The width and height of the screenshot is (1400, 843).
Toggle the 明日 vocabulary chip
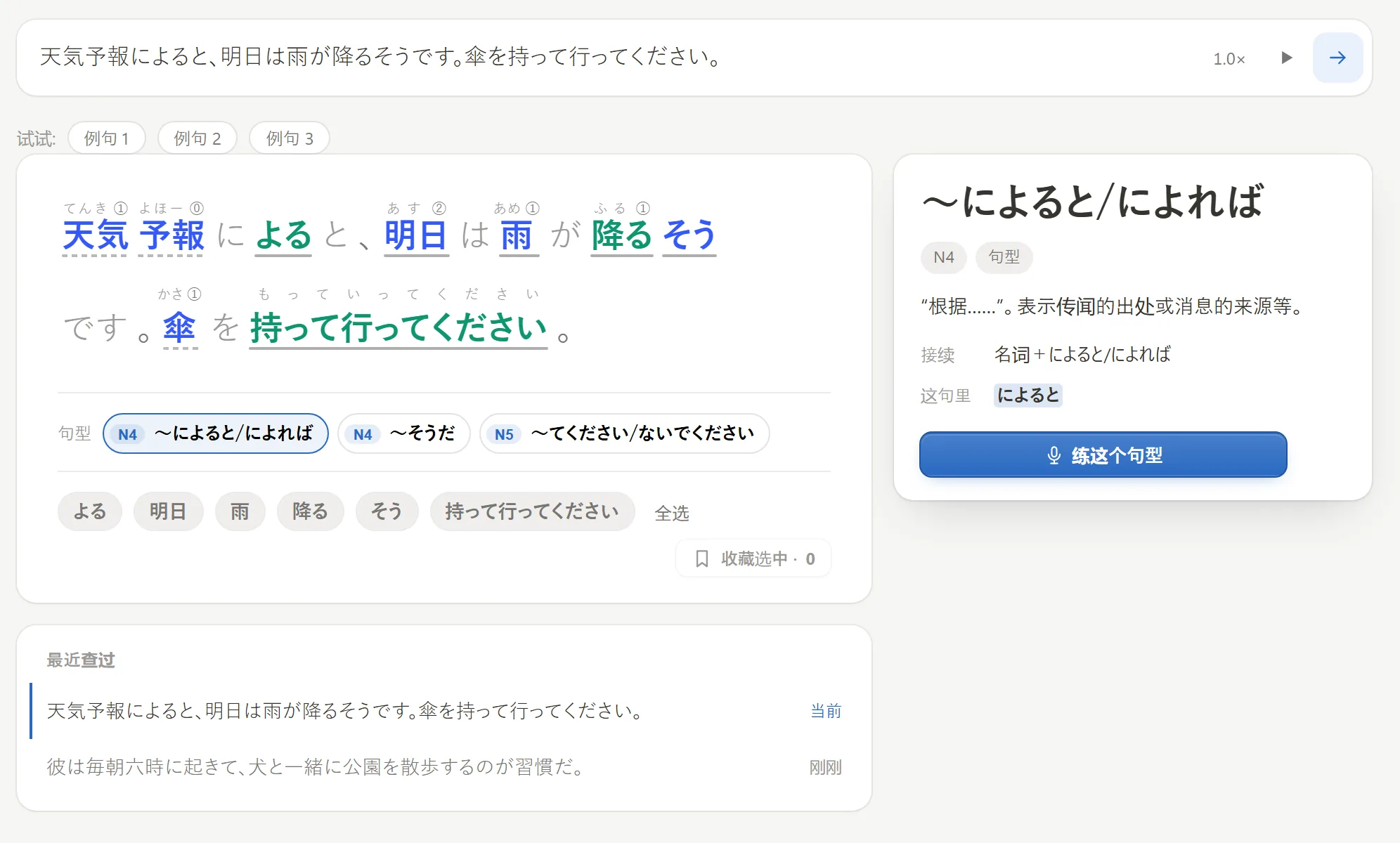click(168, 511)
